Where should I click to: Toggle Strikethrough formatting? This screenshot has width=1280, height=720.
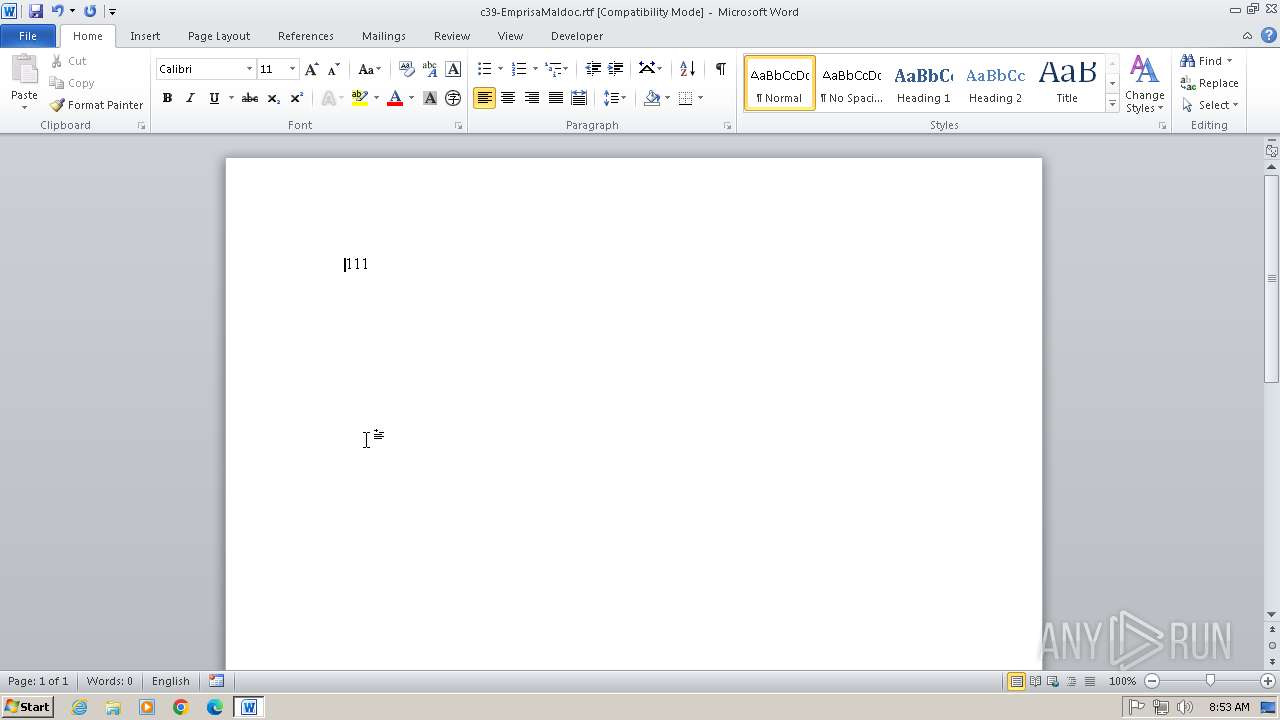pyautogui.click(x=250, y=98)
